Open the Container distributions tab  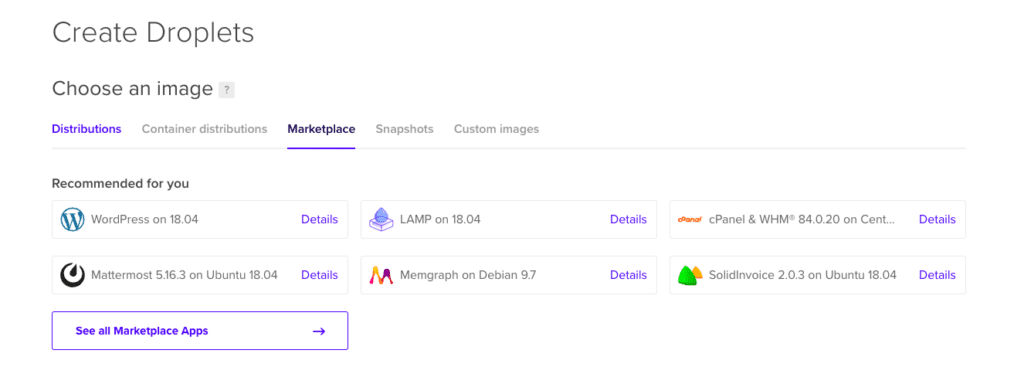tap(204, 129)
